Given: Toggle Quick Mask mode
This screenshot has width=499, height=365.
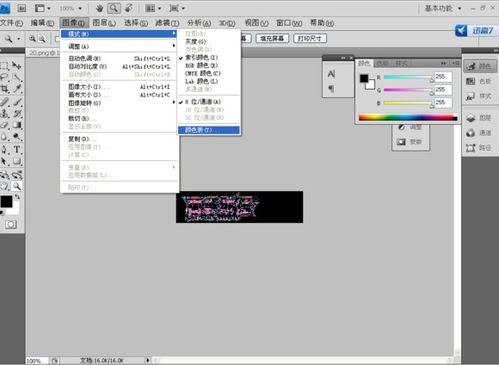Looking at the screenshot, I should click(11, 224).
